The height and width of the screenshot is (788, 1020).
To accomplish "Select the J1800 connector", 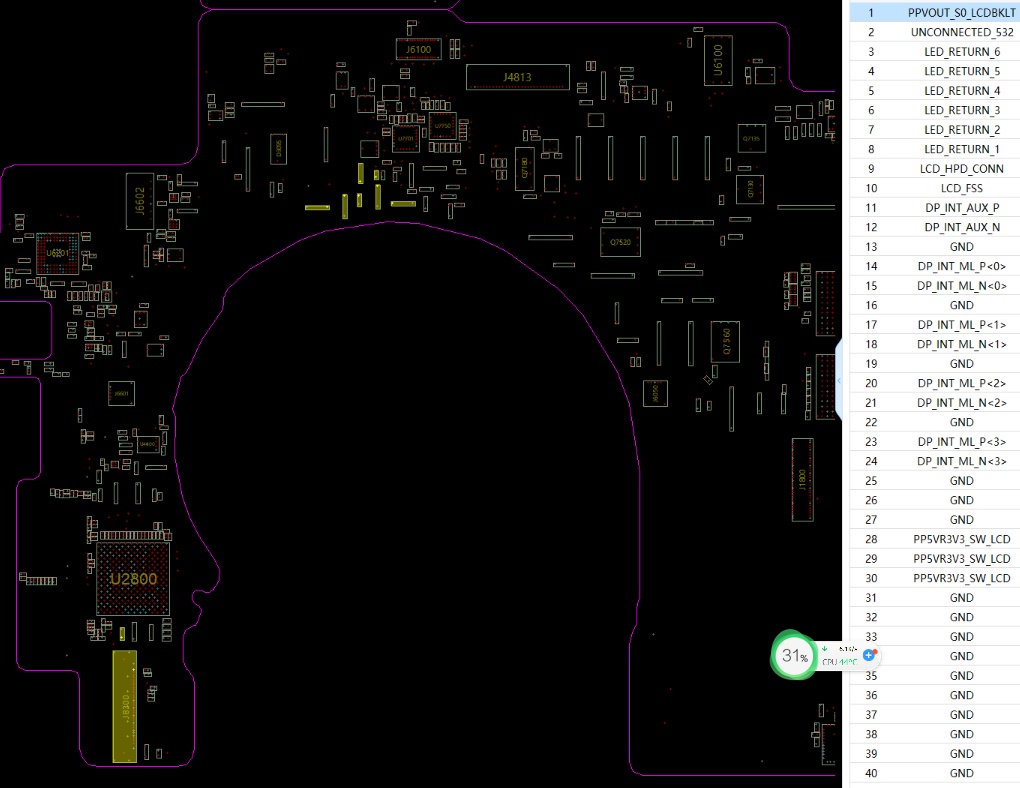I will click(803, 478).
